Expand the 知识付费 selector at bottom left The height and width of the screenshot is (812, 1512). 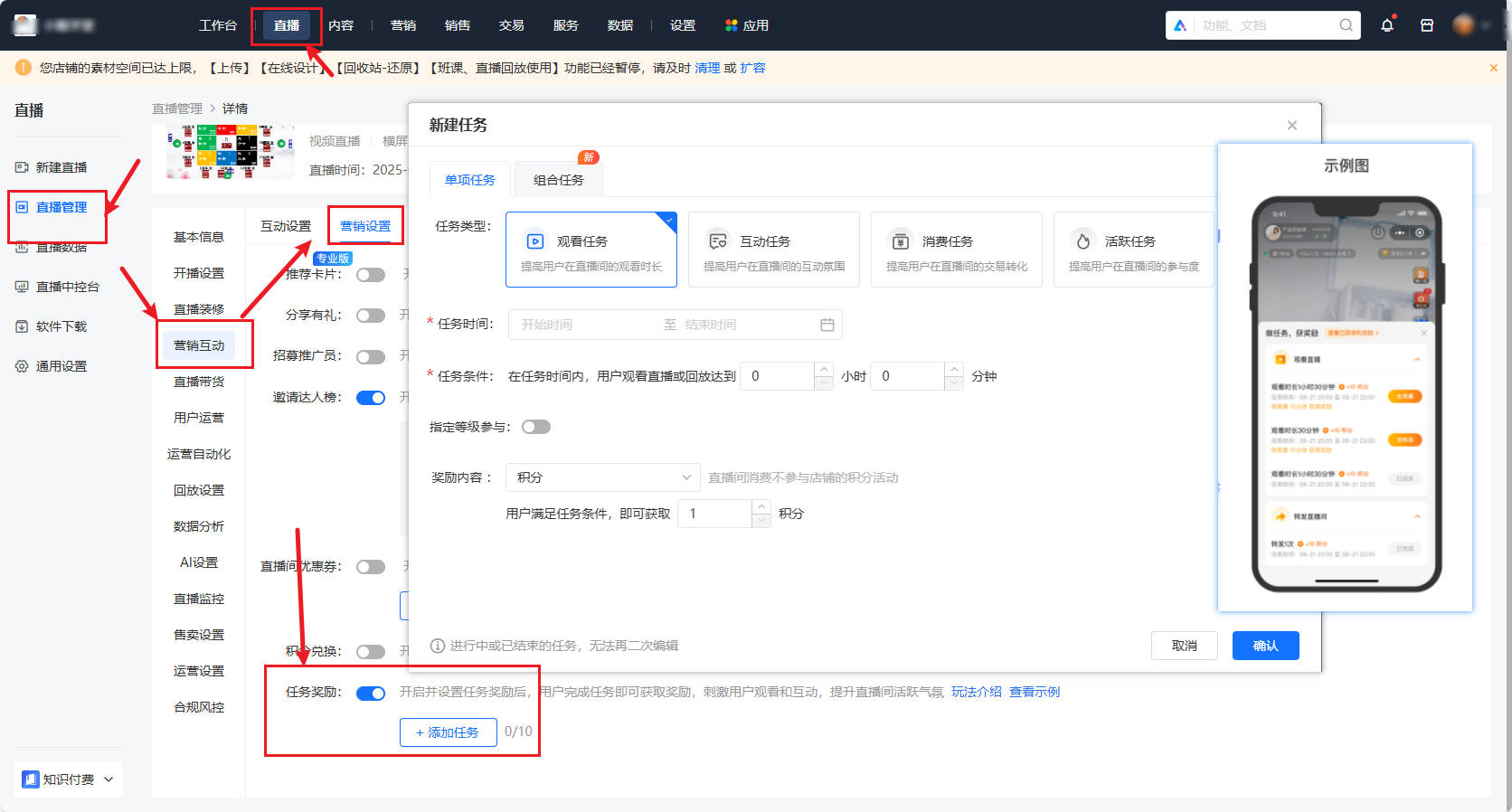(x=69, y=779)
